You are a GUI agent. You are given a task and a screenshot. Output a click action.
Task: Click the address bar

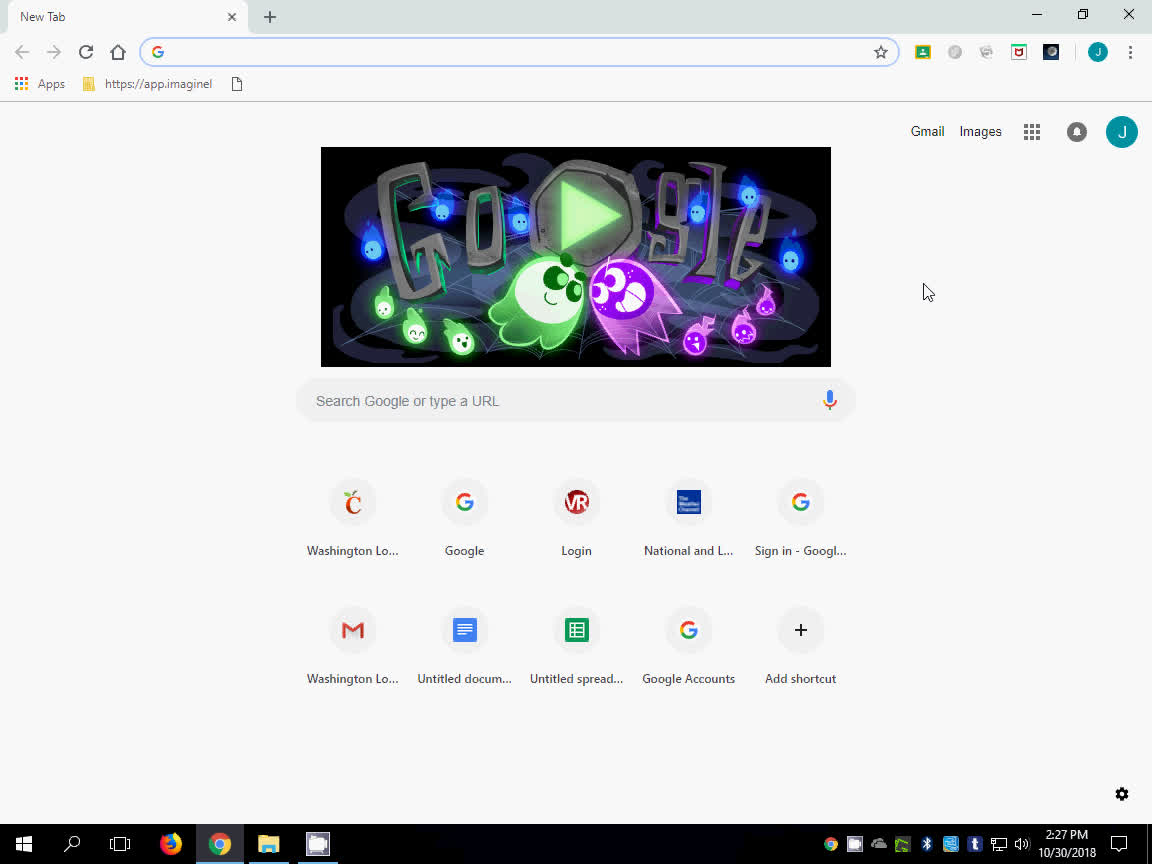[519, 52]
